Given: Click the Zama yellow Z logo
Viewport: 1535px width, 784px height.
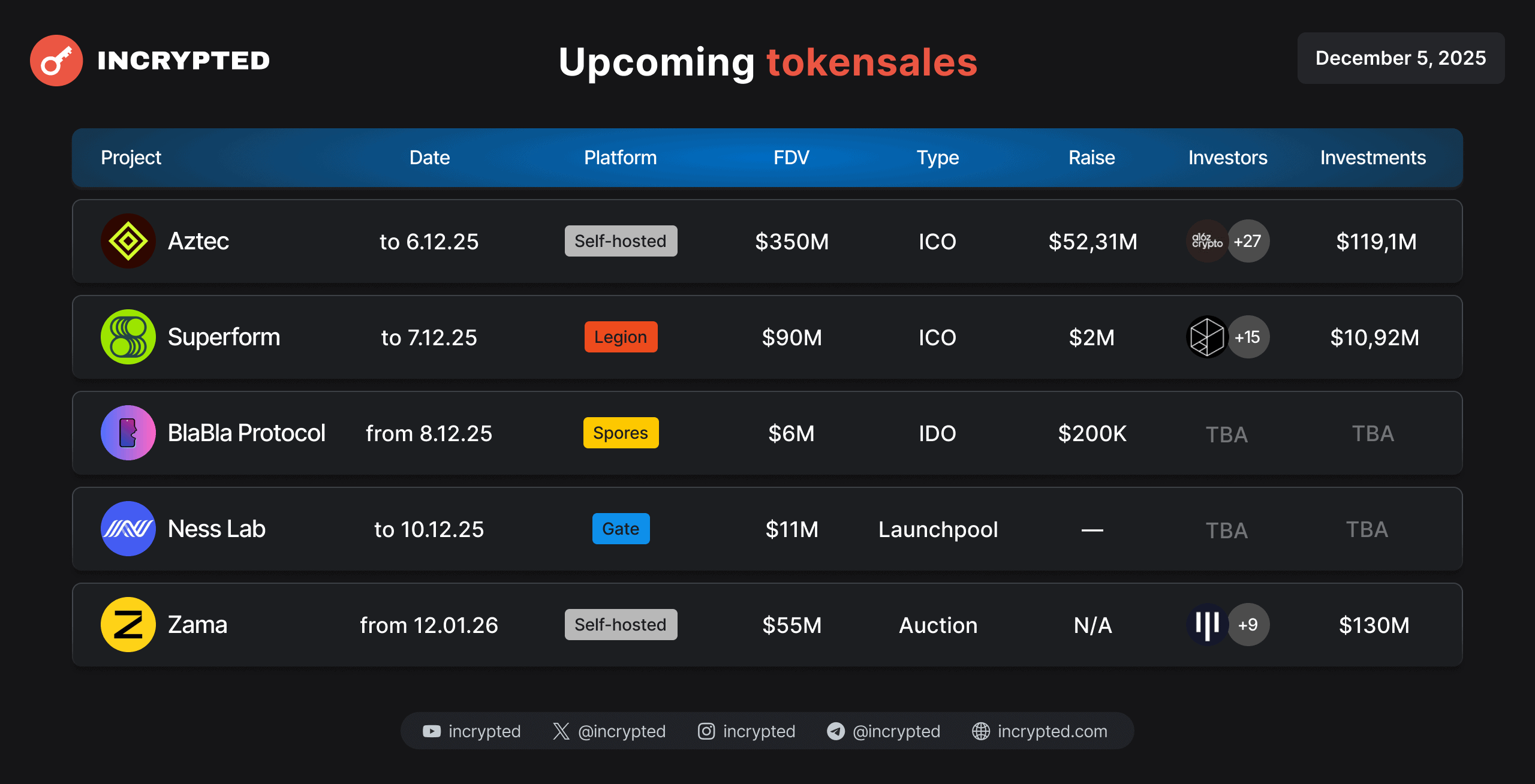Looking at the screenshot, I should click(128, 625).
